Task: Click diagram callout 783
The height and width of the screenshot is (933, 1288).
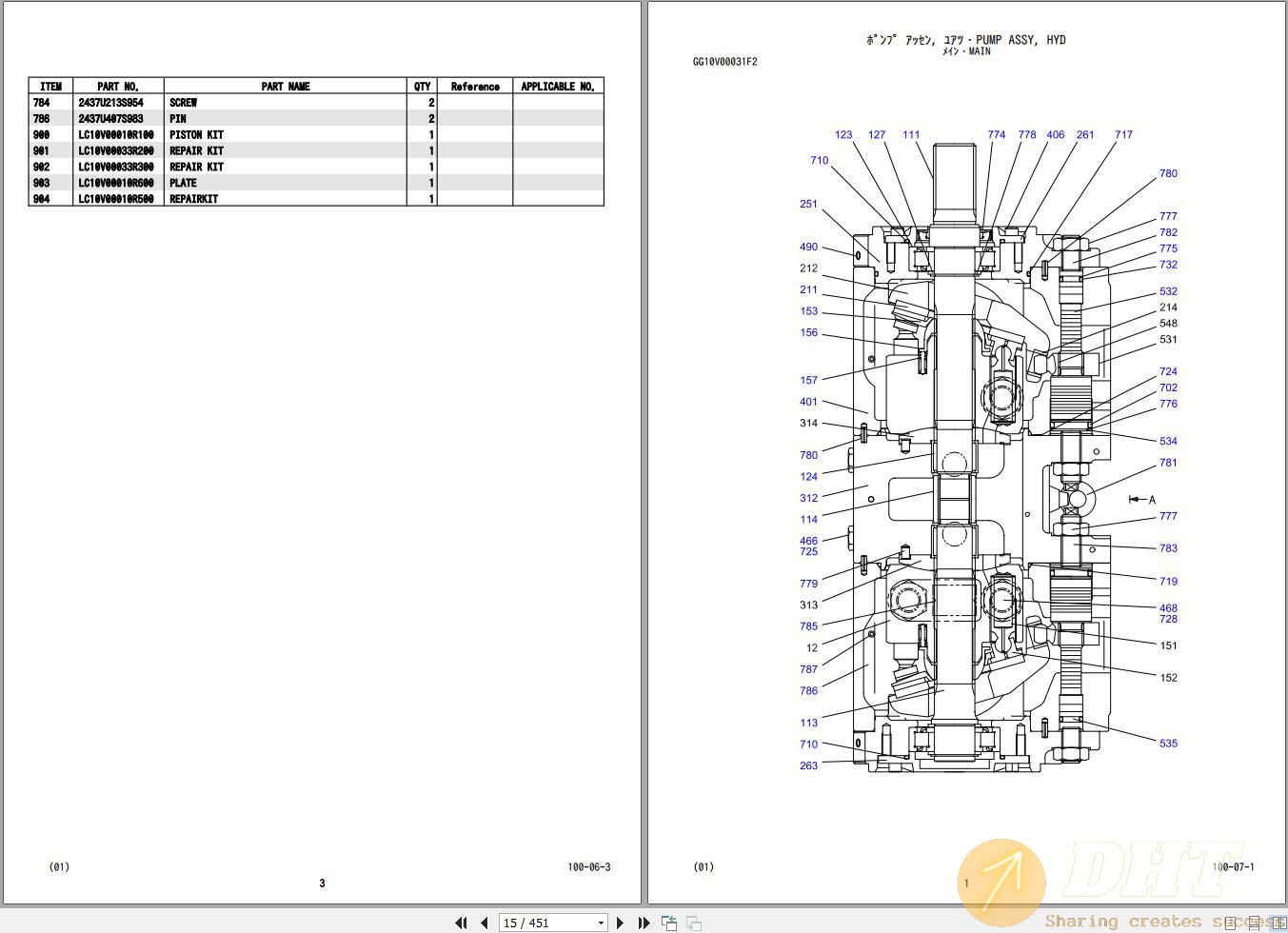Action: tap(1168, 549)
